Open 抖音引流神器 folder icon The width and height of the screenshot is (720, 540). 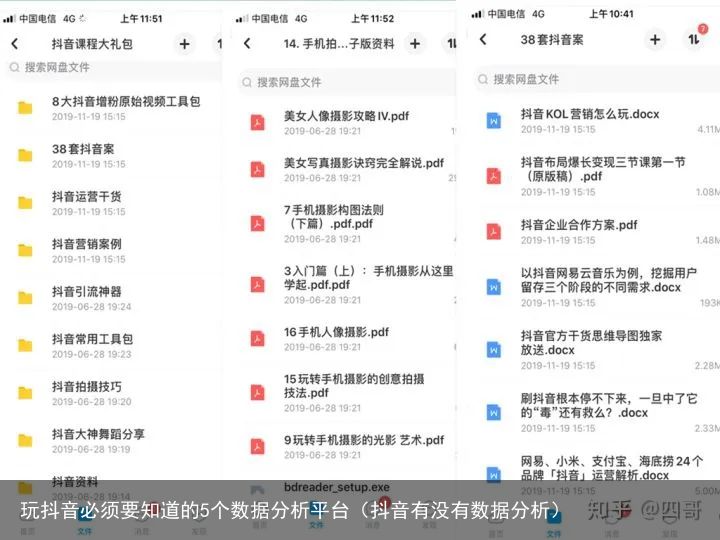[25, 298]
